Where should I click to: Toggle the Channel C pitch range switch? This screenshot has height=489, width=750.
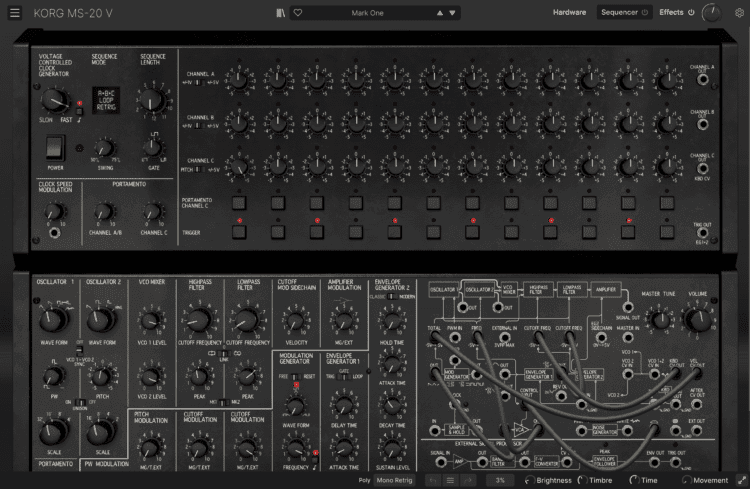tap(199, 169)
